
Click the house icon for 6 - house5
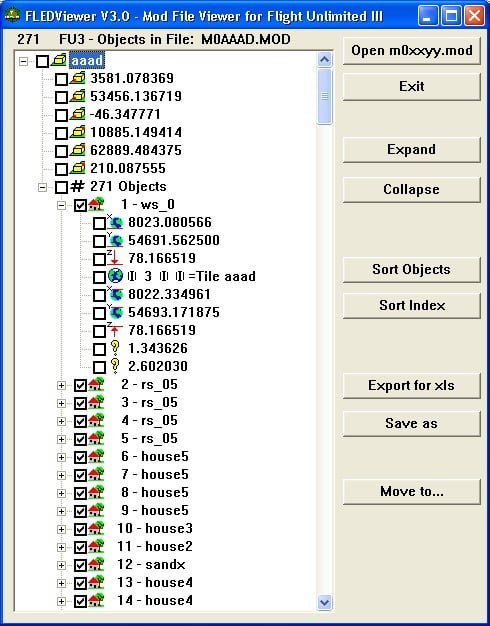pos(96,456)
